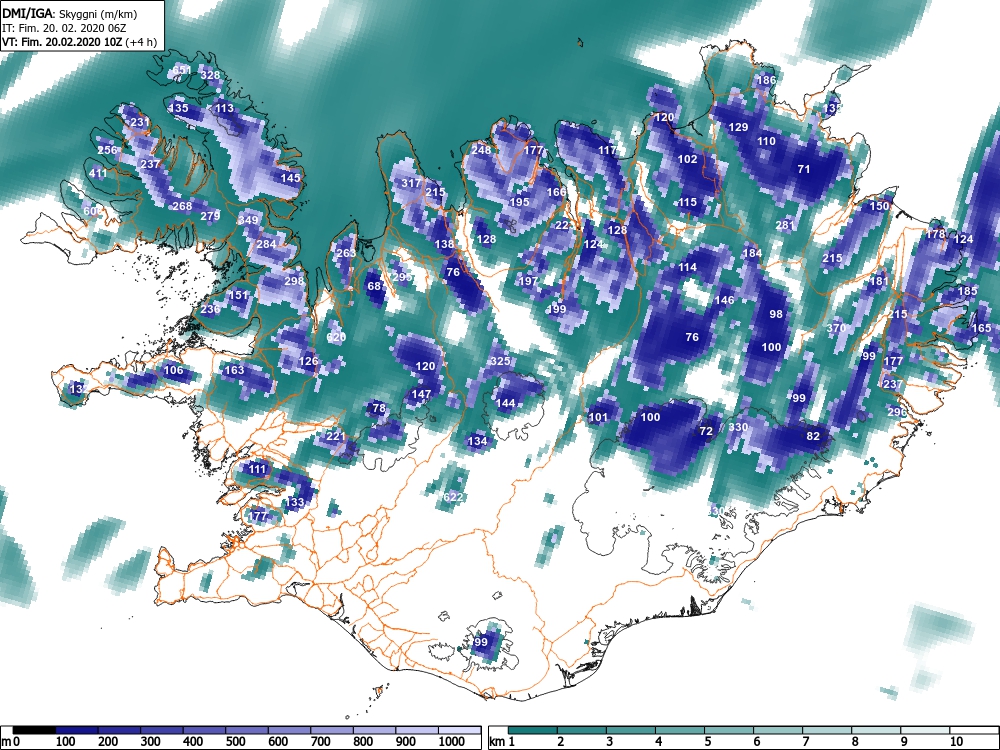Select the map value 325

point(501,361)
